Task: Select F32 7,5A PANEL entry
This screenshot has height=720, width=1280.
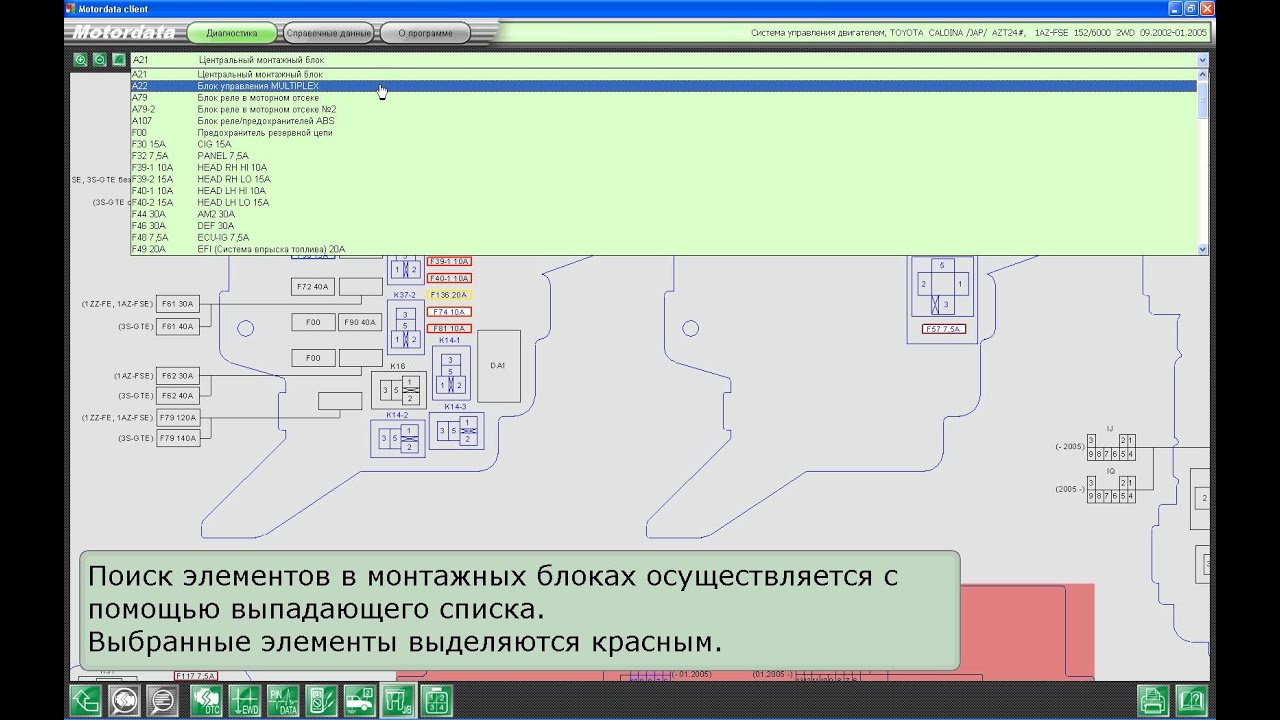Action: click(663, 156)
